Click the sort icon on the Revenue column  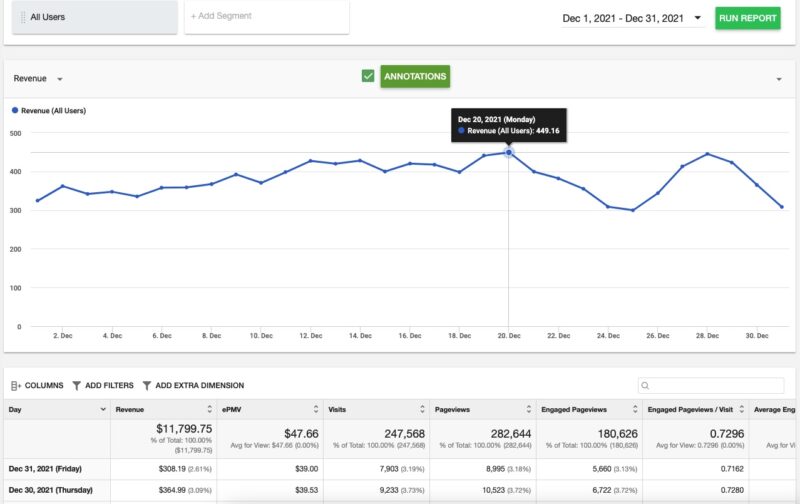(x=208, y=409)
